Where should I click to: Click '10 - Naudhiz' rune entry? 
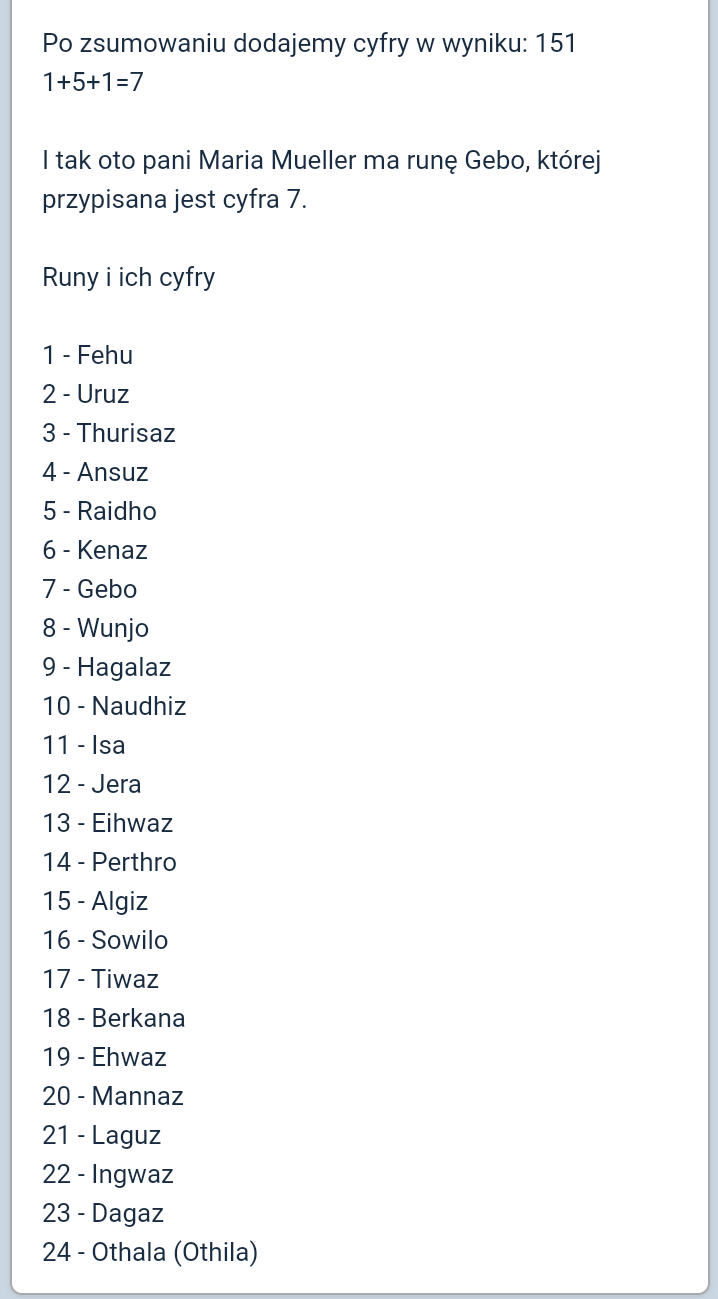click(115, 706)
